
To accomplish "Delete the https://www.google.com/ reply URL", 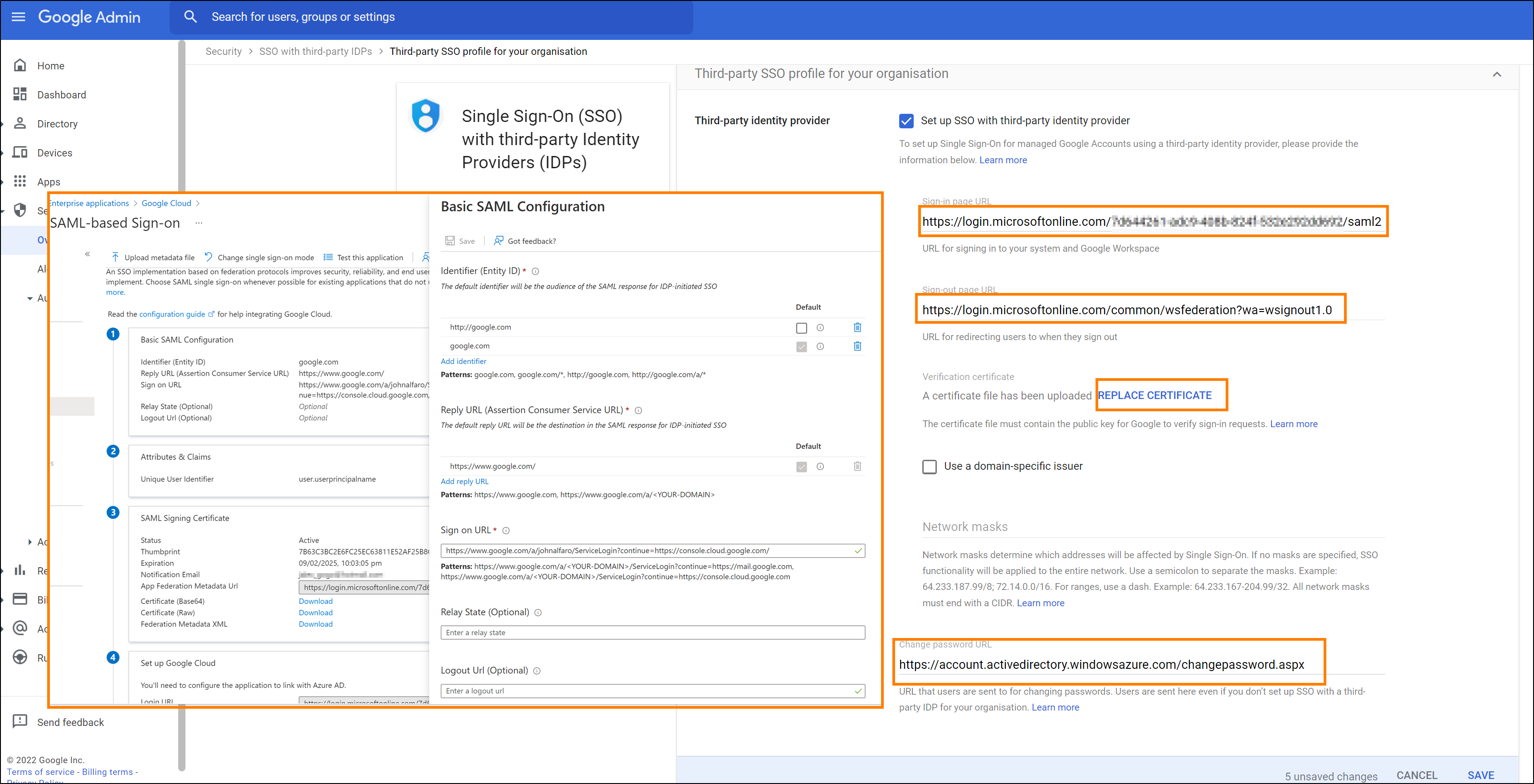I will point(857,466).
